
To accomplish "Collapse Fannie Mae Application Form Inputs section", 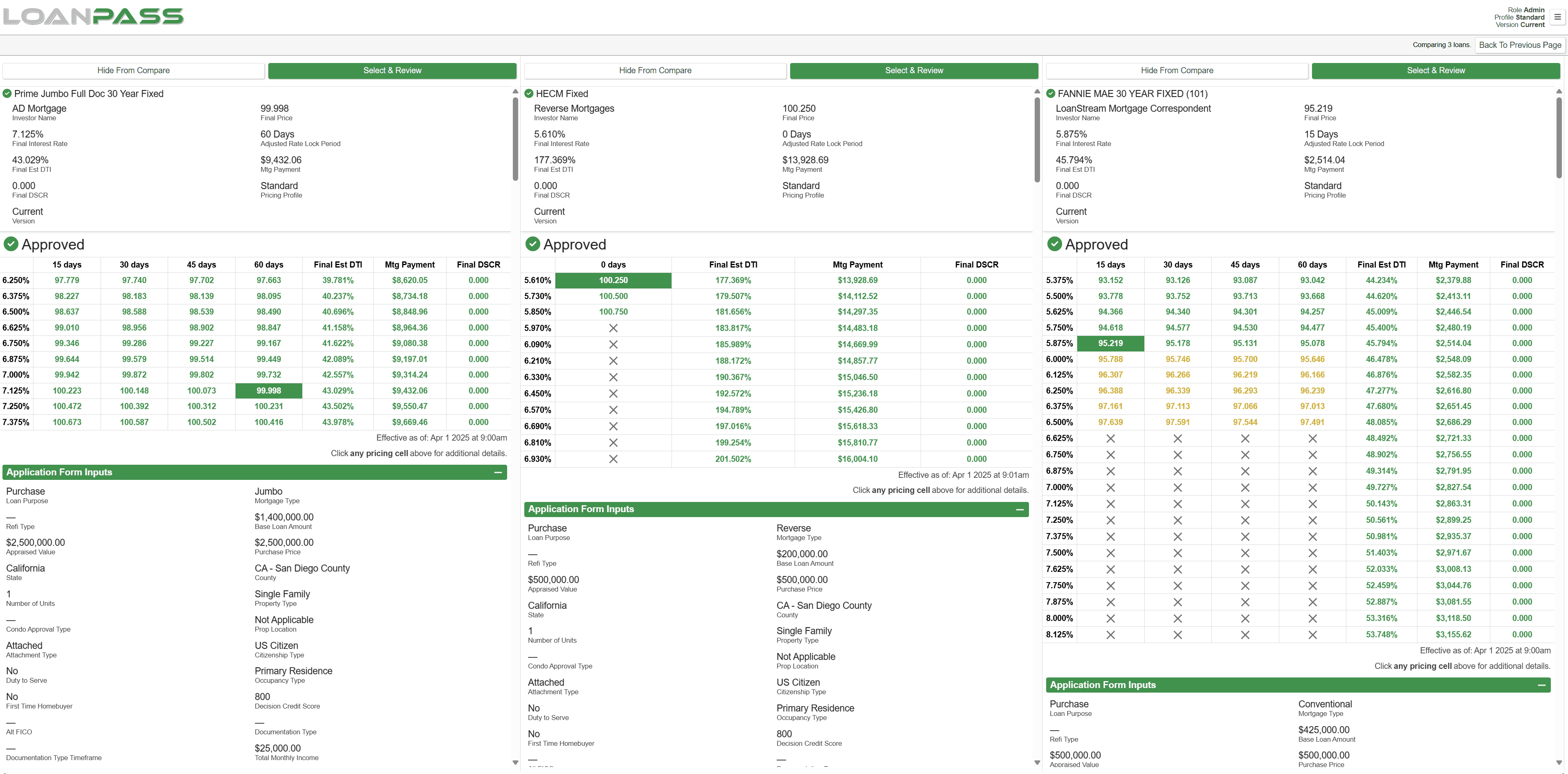I will point(1541,685).
